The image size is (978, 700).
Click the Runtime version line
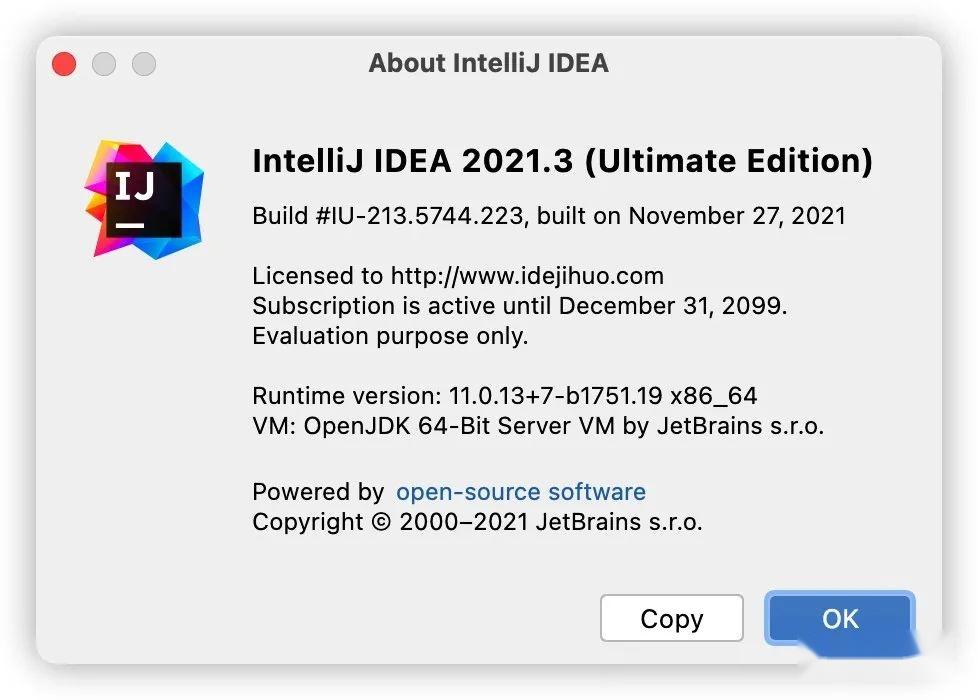[511, 395]
